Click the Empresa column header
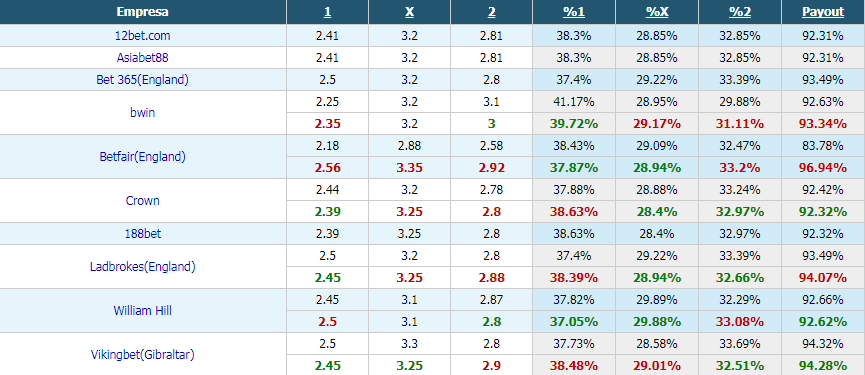Viewport: 865px width, 375px height. [x=143, y=12]
